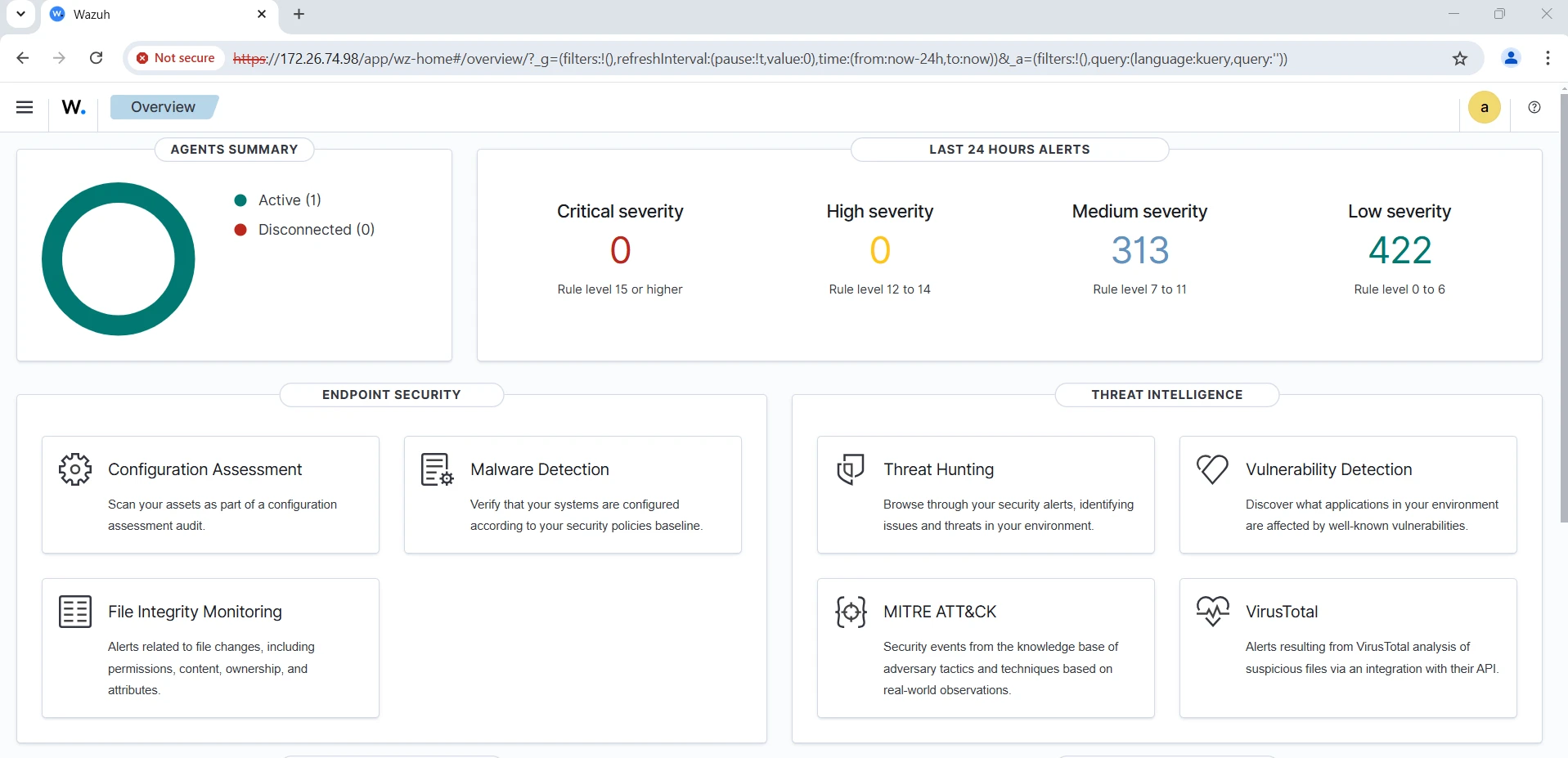The height and width of the screenshot is (758, 1568).
Task: Bookmark this page with star icon
Action: 1460,58
